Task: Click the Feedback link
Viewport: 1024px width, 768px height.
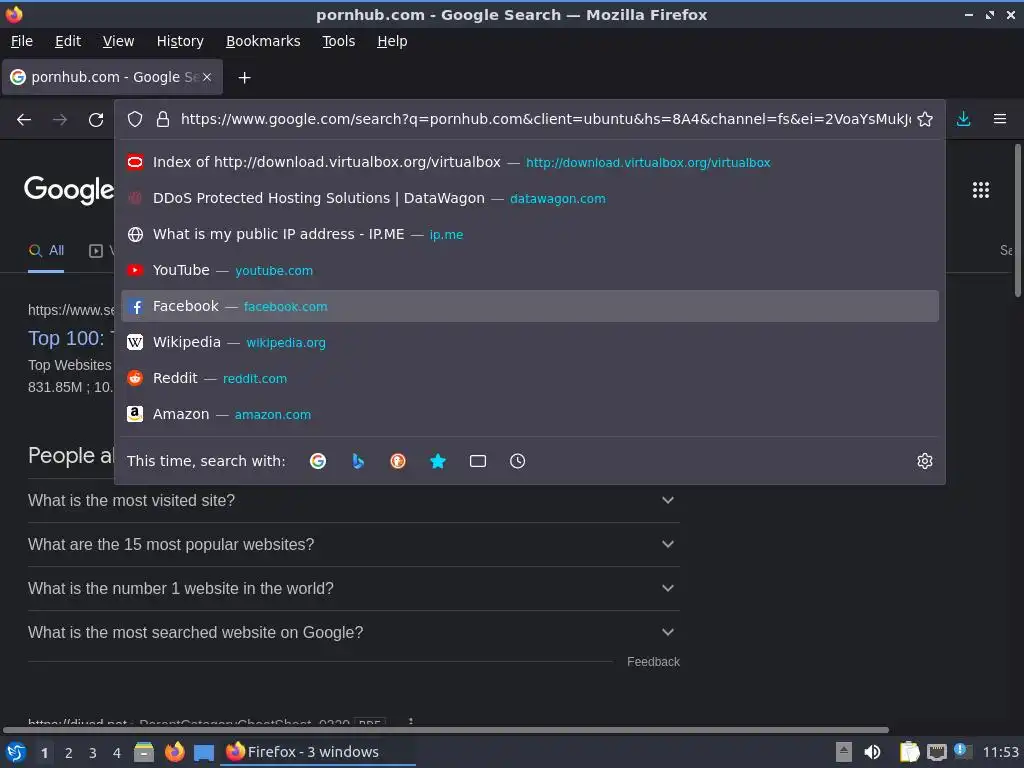Action: click(x=653, y=662)
